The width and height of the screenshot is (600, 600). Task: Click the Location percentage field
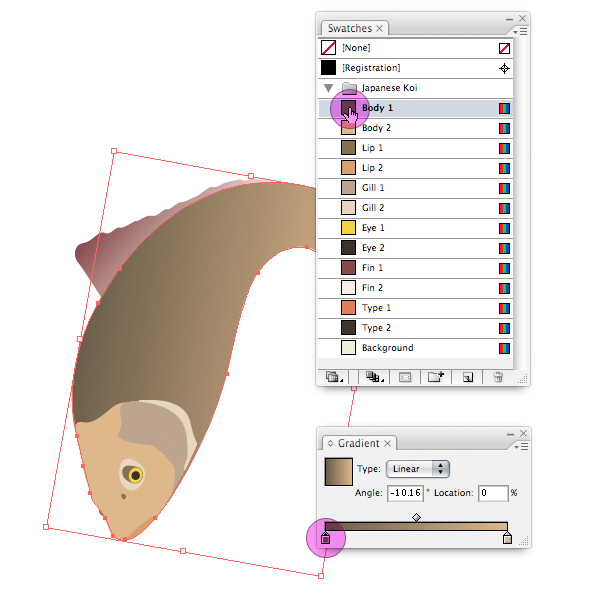(493, 493)
